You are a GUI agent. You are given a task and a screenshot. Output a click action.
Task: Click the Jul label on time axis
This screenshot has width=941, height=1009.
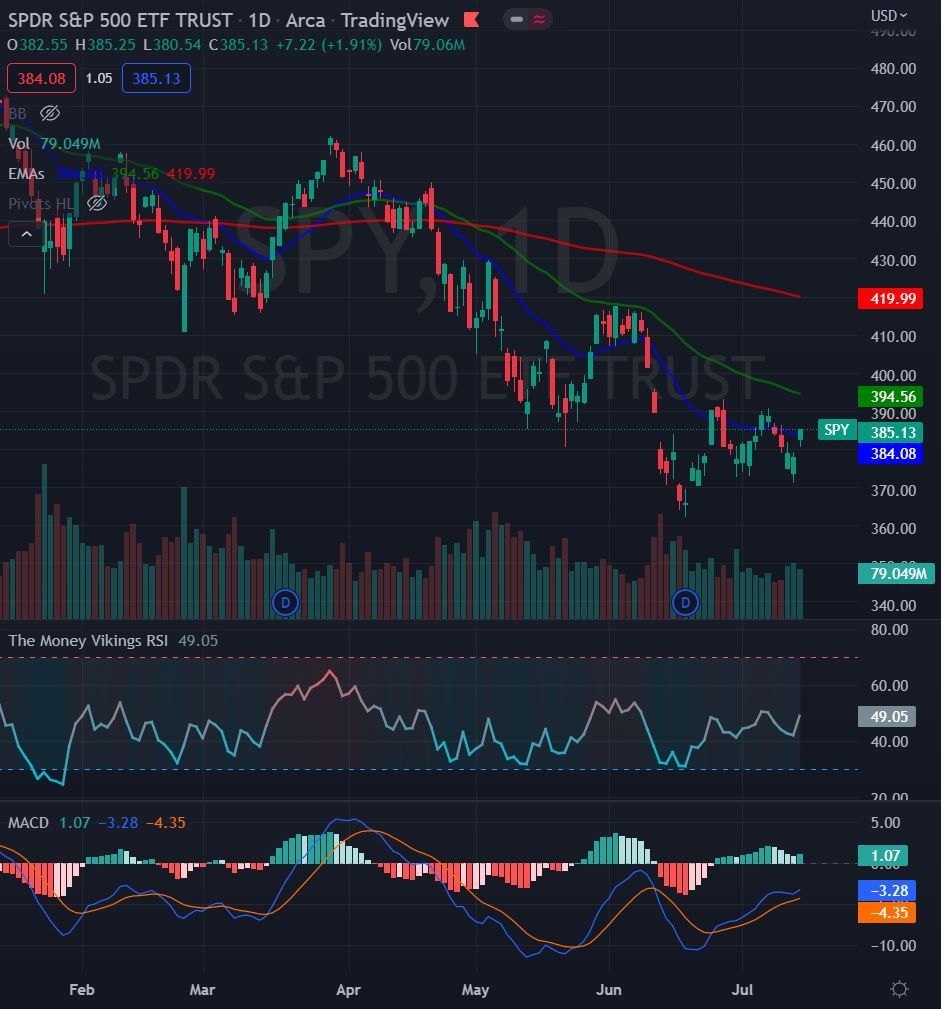(x=741, y=990)
